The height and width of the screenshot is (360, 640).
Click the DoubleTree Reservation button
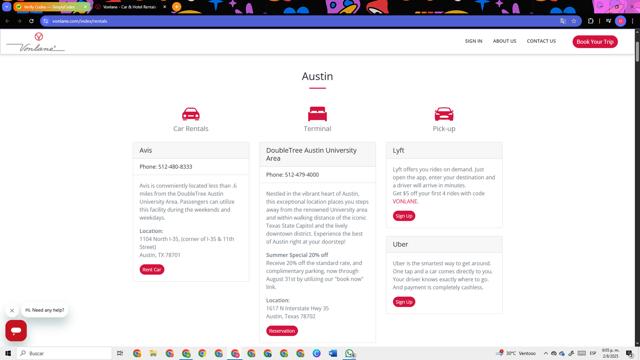[x=282, y=331]
